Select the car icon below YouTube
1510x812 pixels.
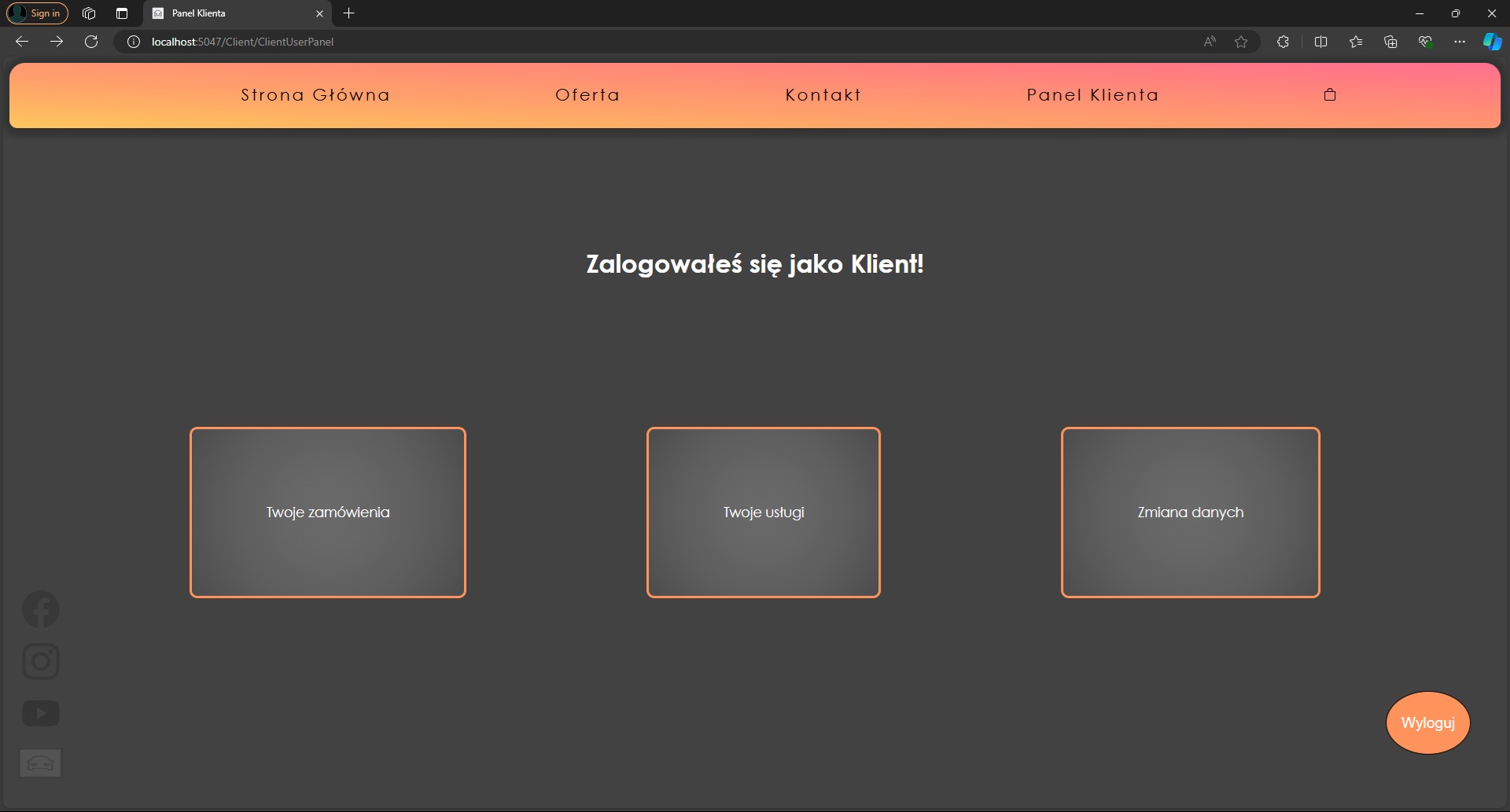(40, 762)
